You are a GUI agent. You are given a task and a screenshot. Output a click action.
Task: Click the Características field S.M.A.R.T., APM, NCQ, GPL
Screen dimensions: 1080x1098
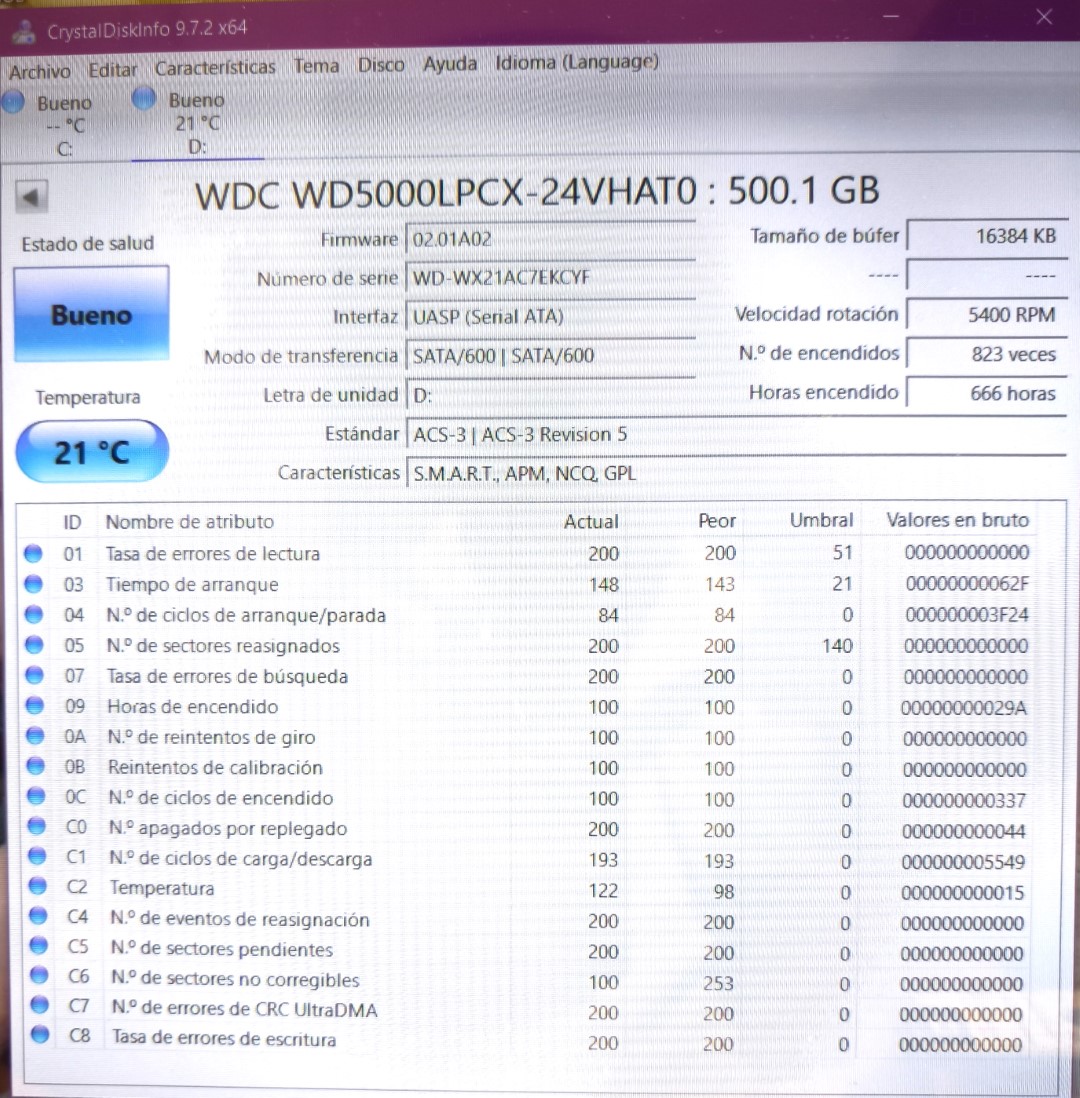(x=736, y=473)
